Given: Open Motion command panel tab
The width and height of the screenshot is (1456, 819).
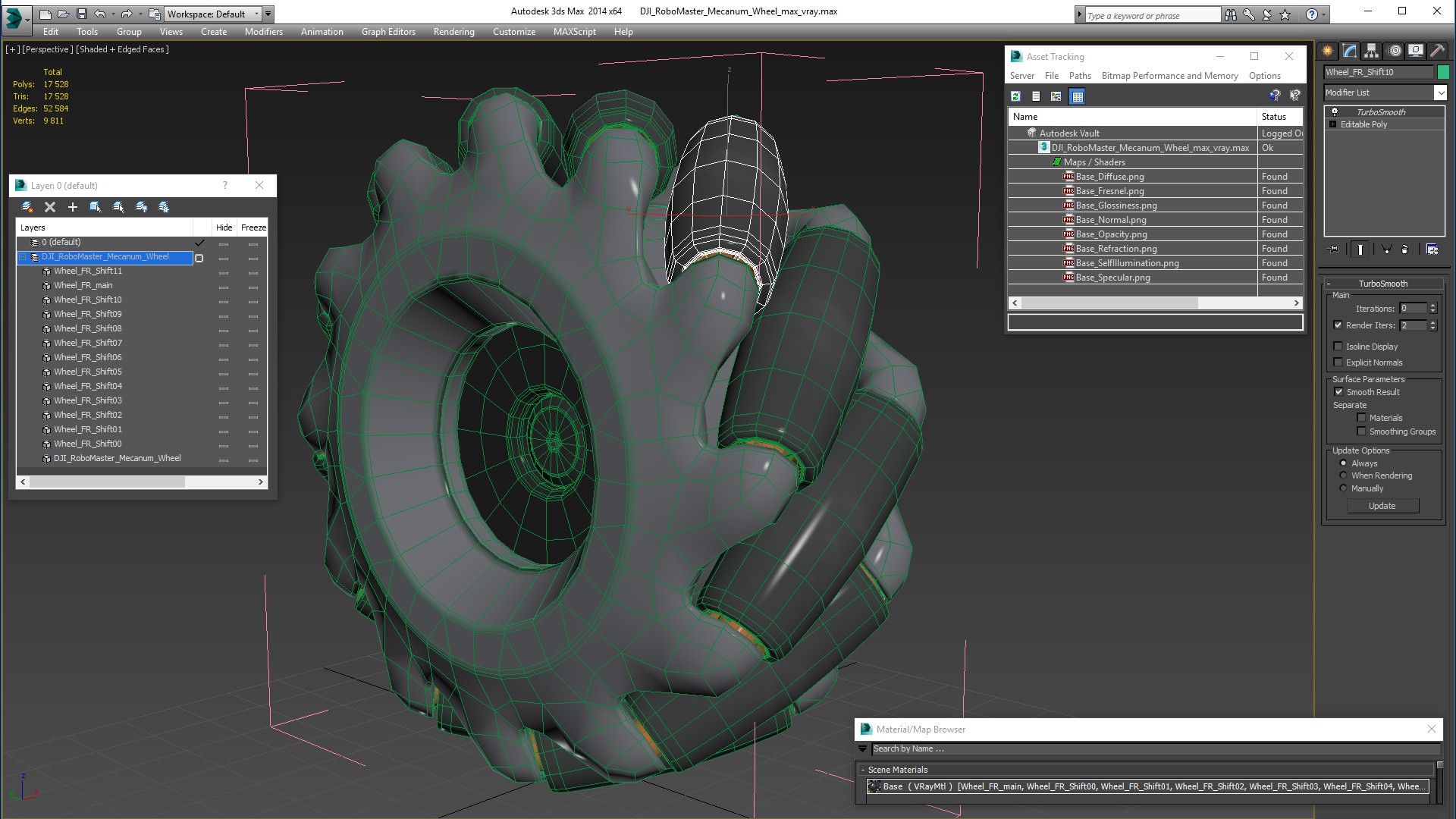Looking at the screenshot, I should (1394, 51).
